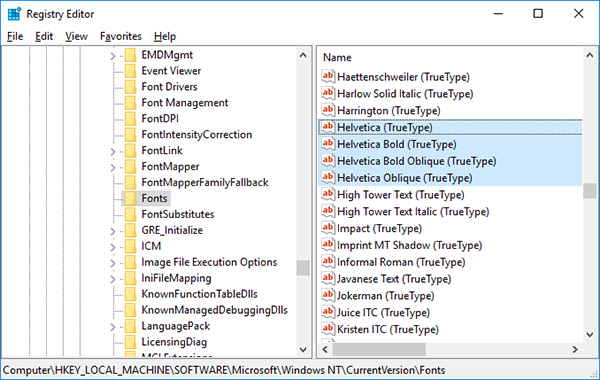The image size is (600, 380).
Task: Click the string value icon beside Helvetica Bold Oblique
Action: pyautogui.click(x=328, y=161)
